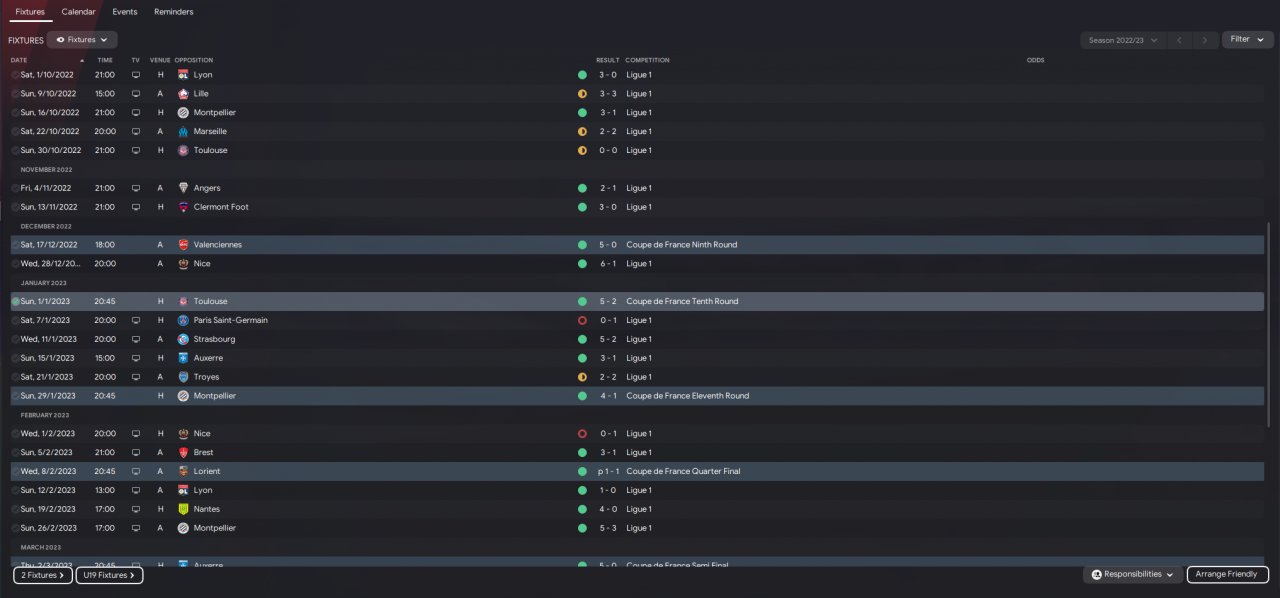Image resolution: width=1280 pixels, height=598 pixels.
Task: Click the Paris Saint-Germain club crest
Action: point(183,321)
